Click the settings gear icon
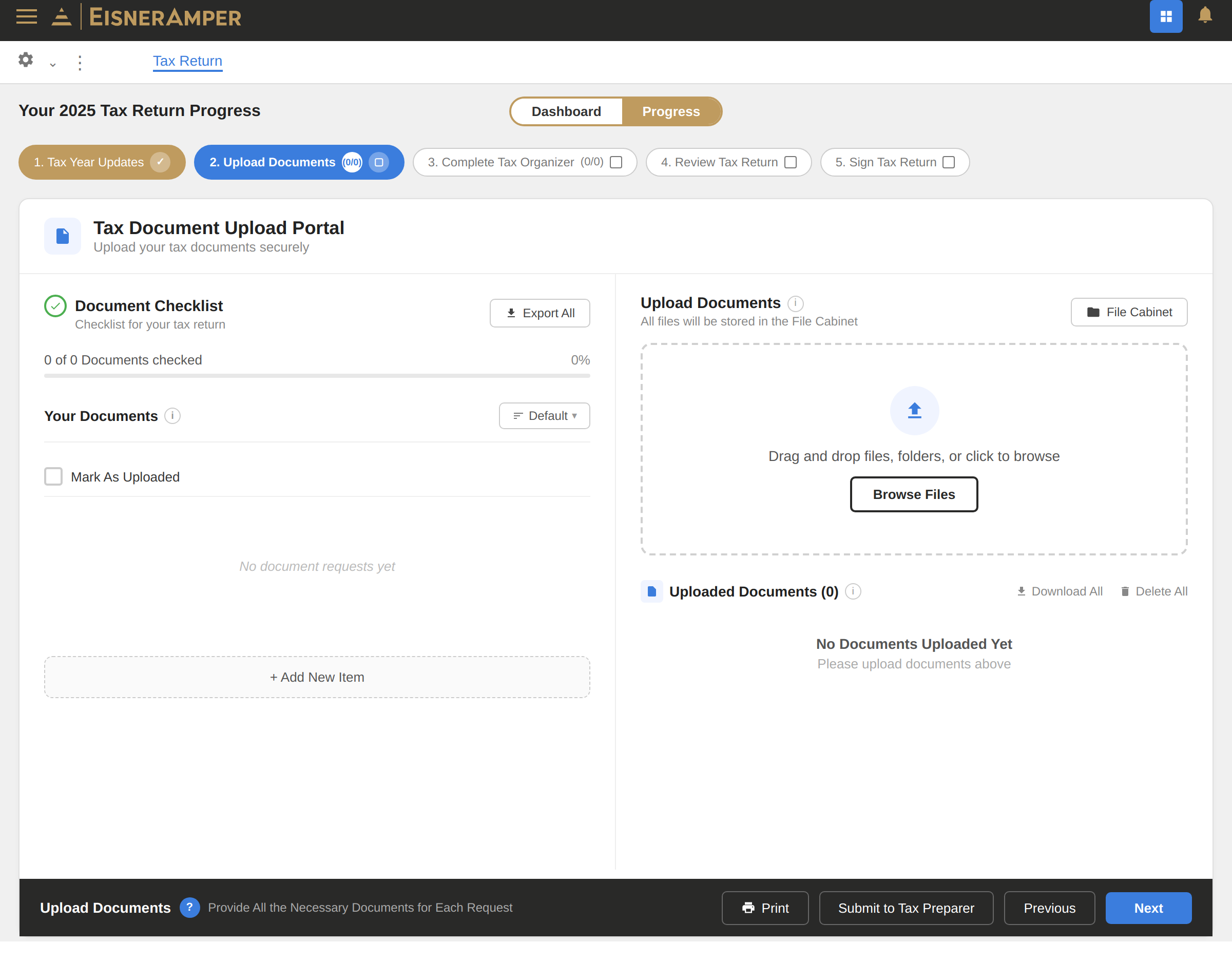 pos(25,60)
